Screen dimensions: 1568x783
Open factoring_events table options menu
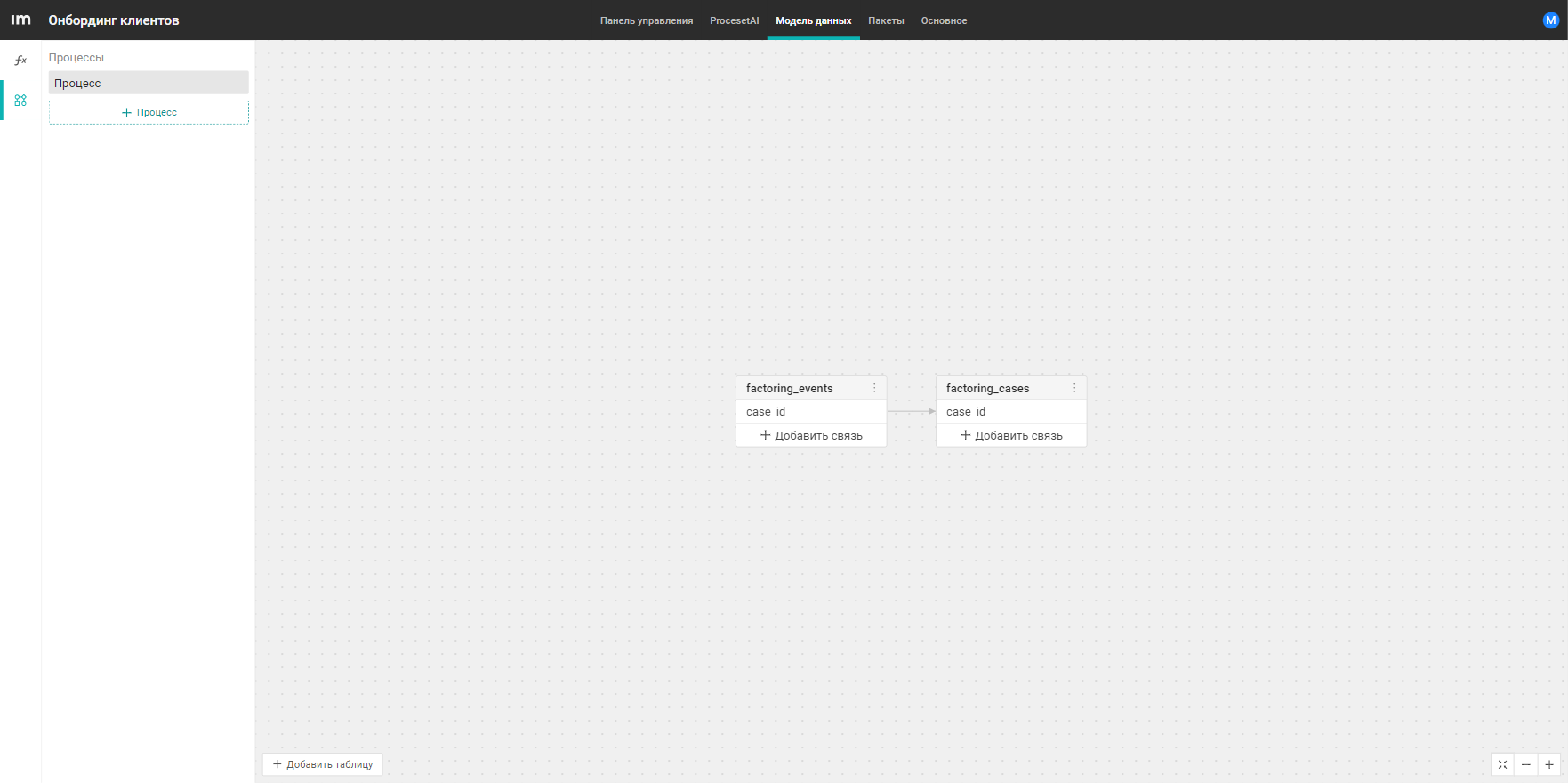(874, 388)
